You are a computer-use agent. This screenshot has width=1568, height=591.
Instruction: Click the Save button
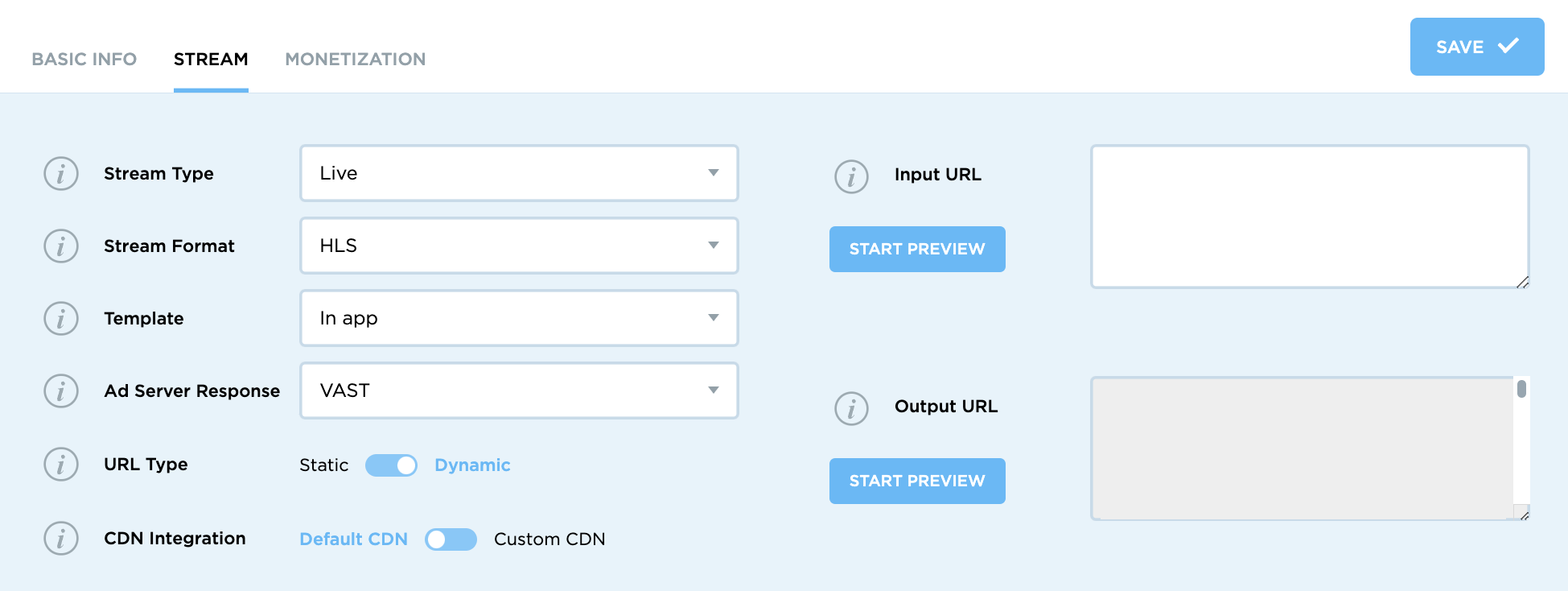point(1477,47)
